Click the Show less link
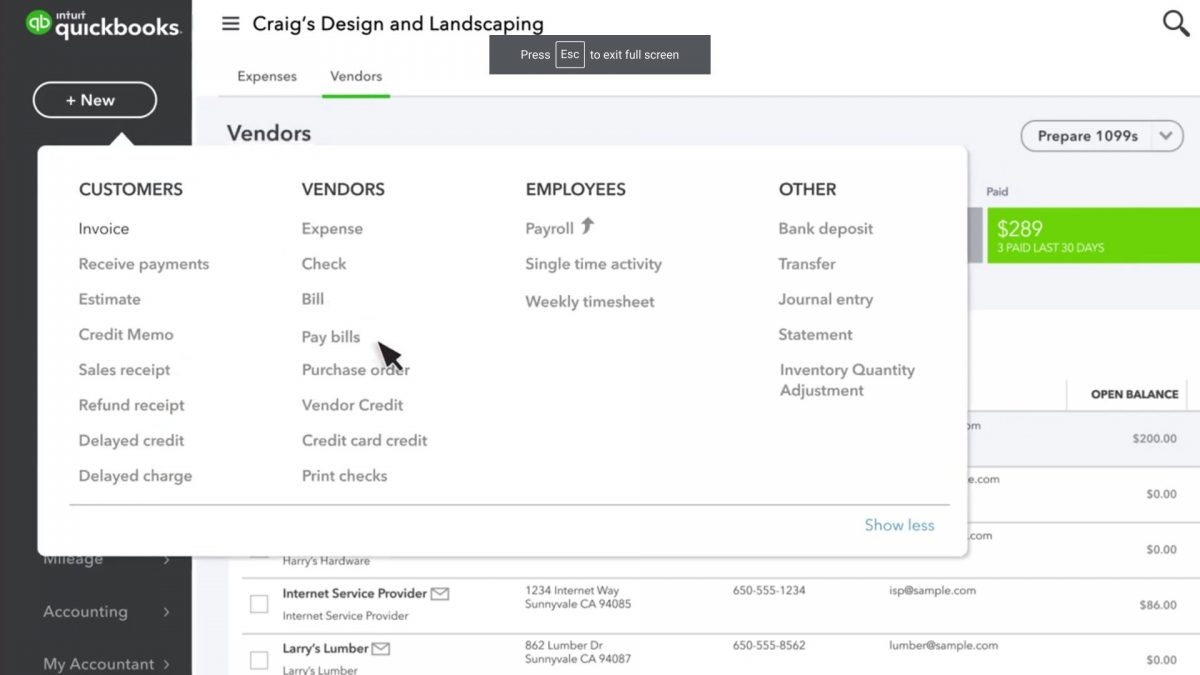 point(899,525)
